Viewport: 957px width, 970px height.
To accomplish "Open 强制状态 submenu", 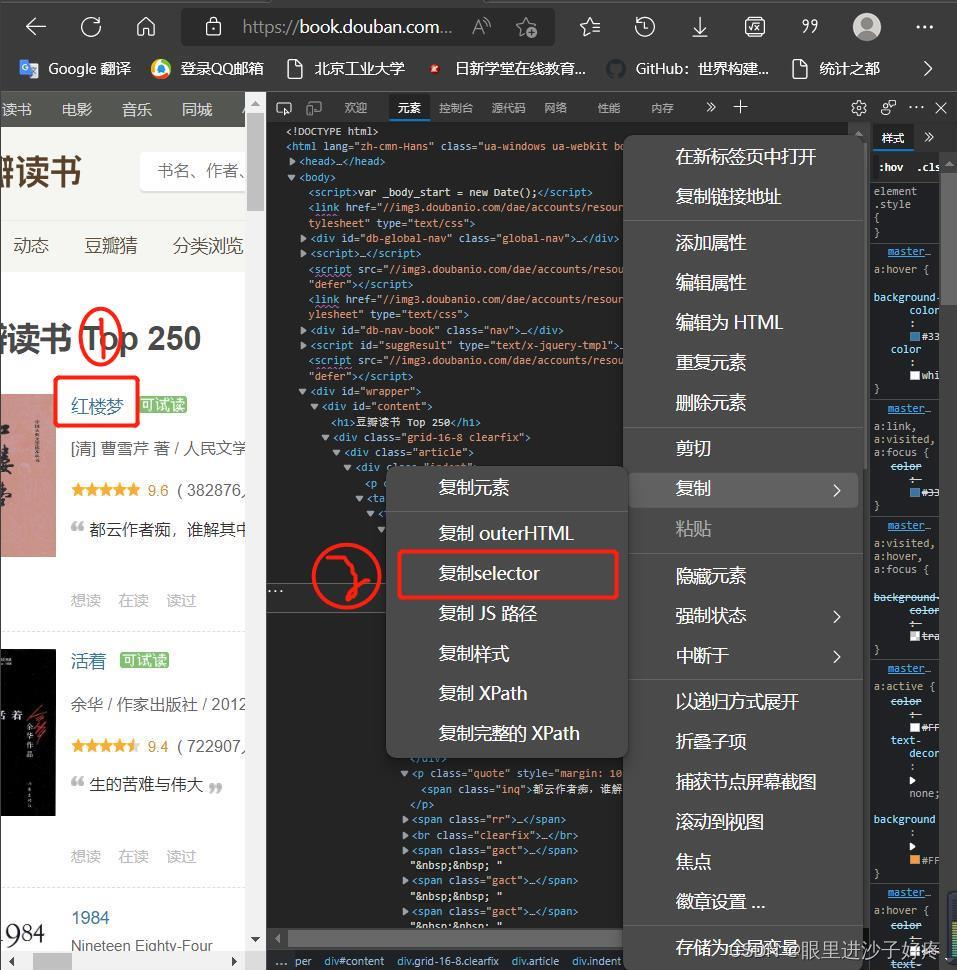I will coord(742,616).
